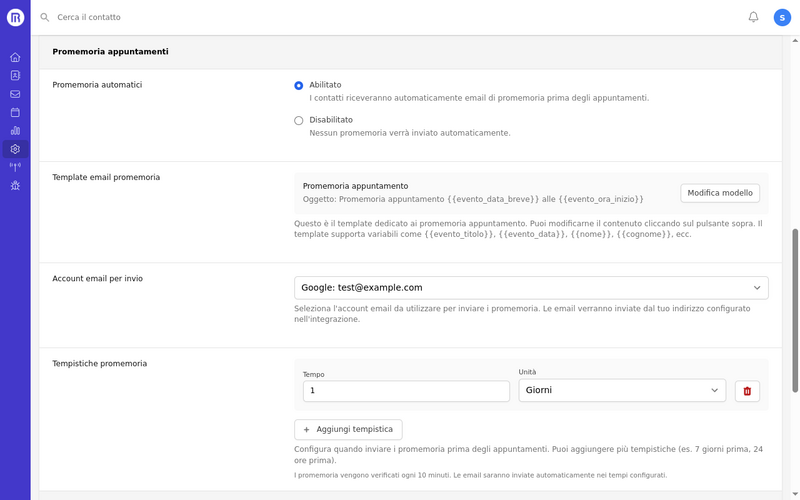Click the Modifica modello button
The image size is (800, 500).
[x=720, y=193]
